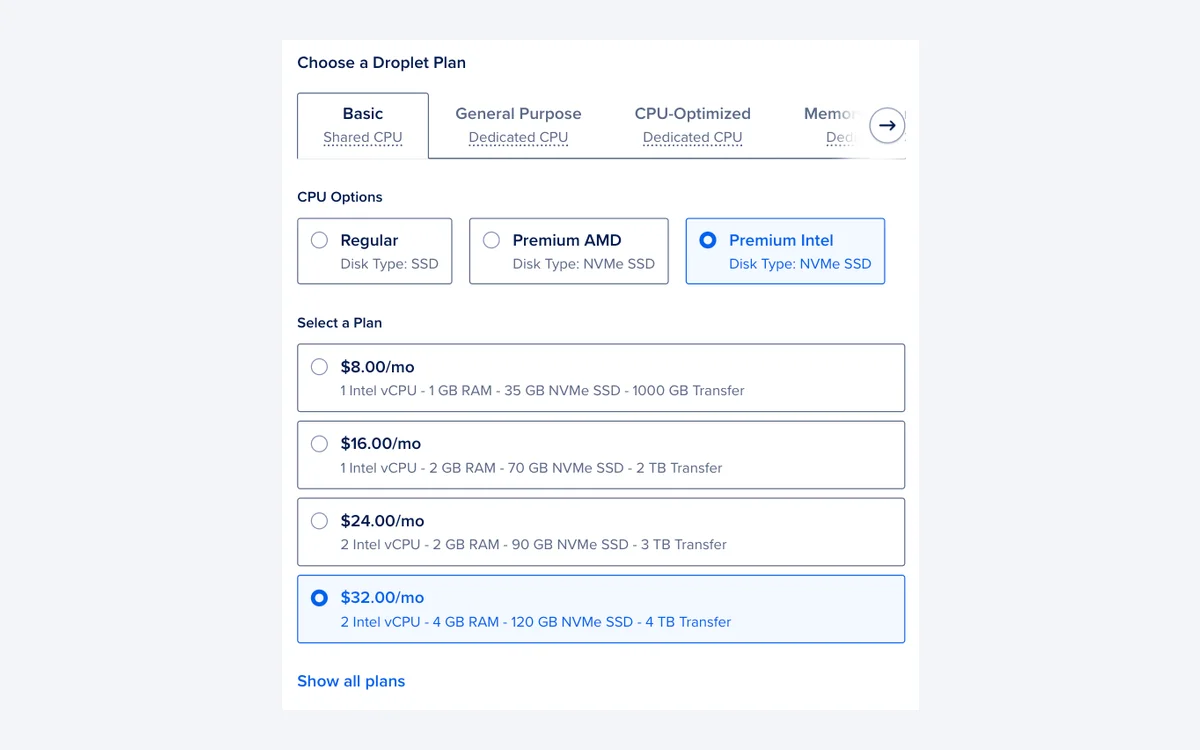Image resolution: width=1200 pixels, height=750 pixels.
Task: Click the 'CPU Options' label
Action: 340,197
